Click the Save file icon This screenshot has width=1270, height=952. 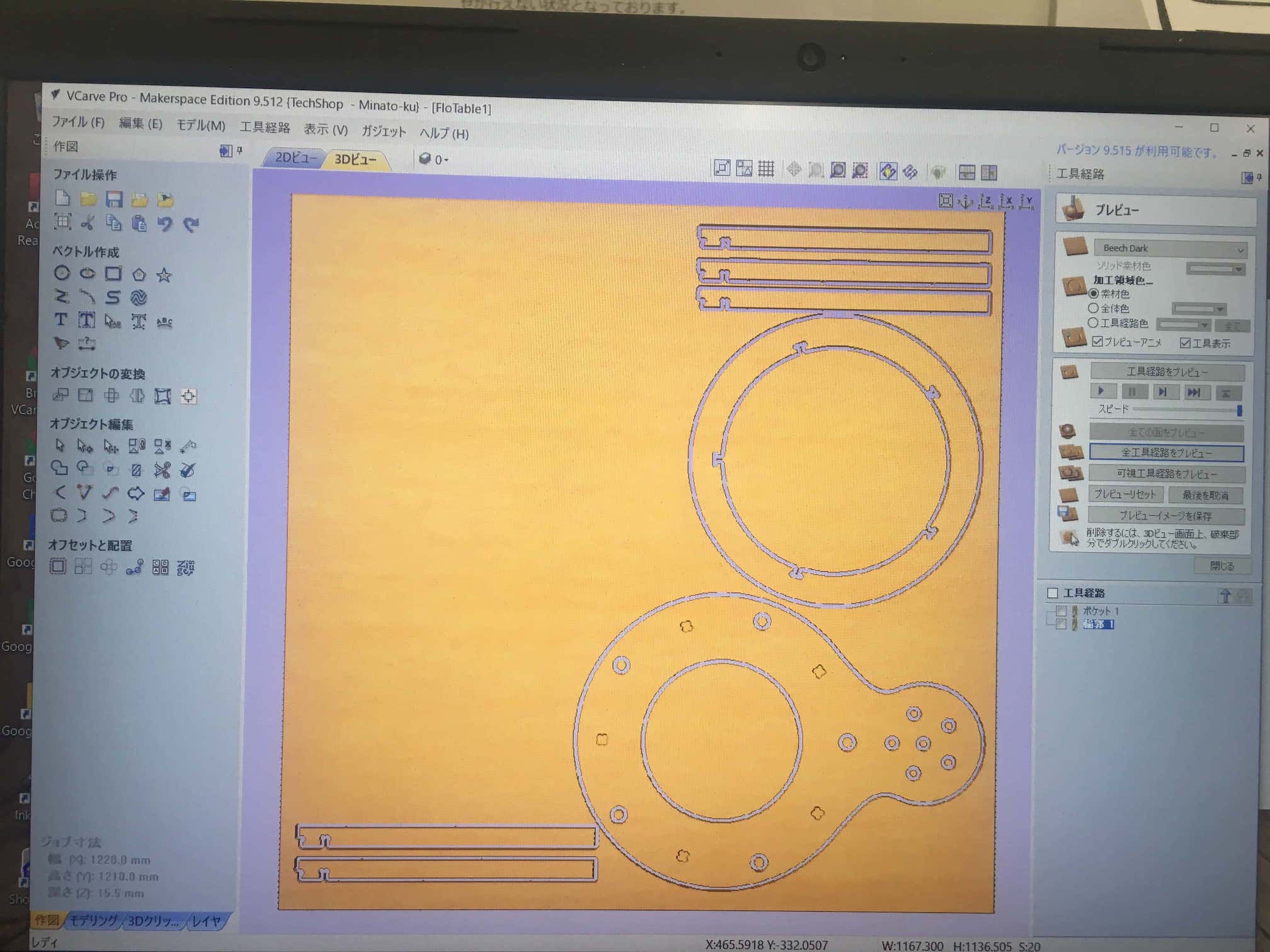[x=114, y=200]
